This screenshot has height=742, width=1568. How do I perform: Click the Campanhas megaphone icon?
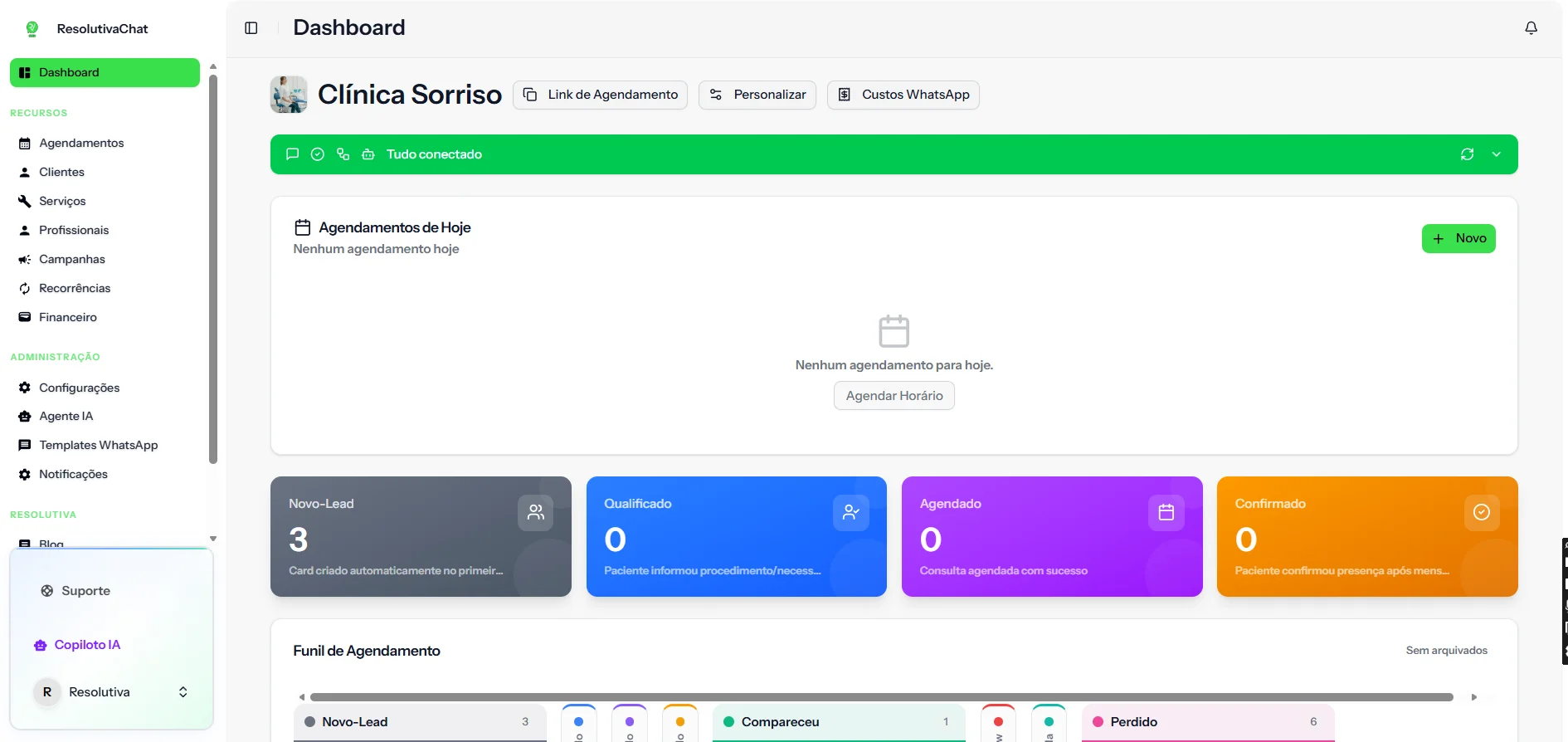tap(25, 259)
